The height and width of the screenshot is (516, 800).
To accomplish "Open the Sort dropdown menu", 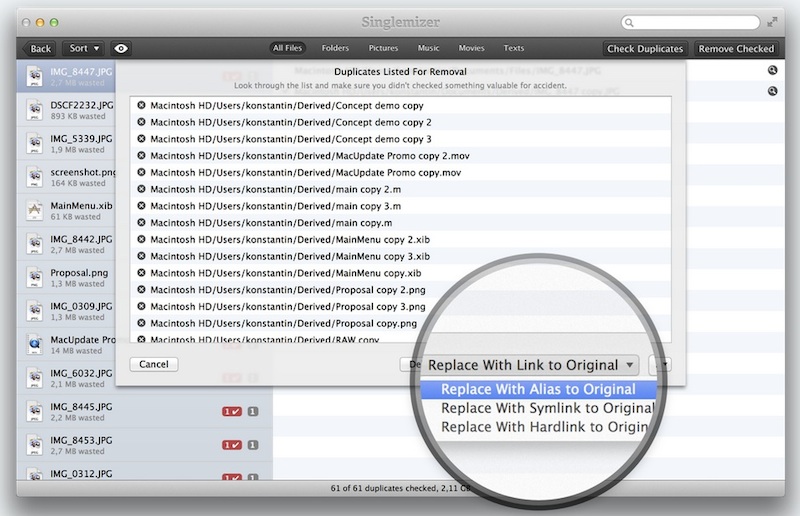I will [x=84, y=48].
